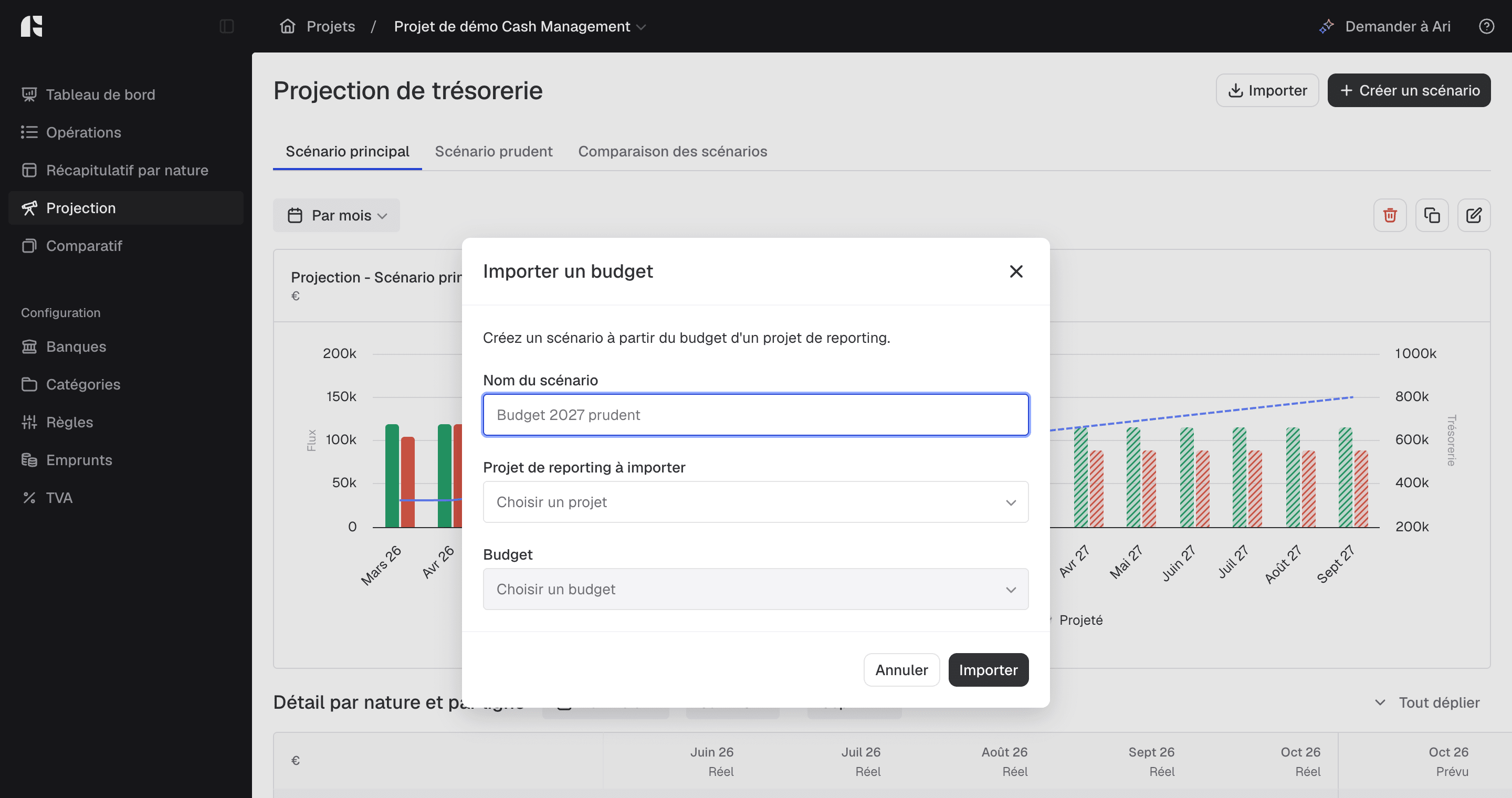
Task: Click the Demander à Ari button
Action: (1384, 26)
